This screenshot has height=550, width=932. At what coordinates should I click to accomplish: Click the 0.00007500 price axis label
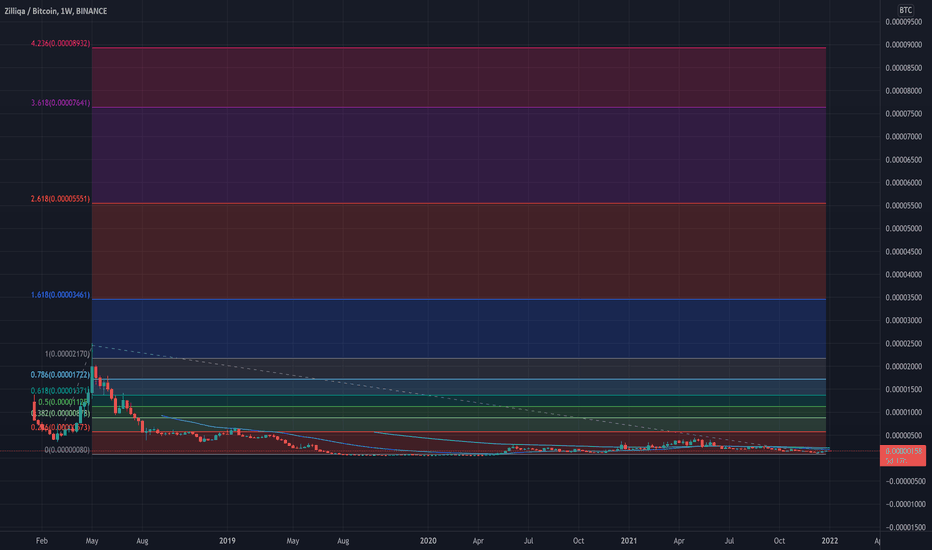click(904, 114)
